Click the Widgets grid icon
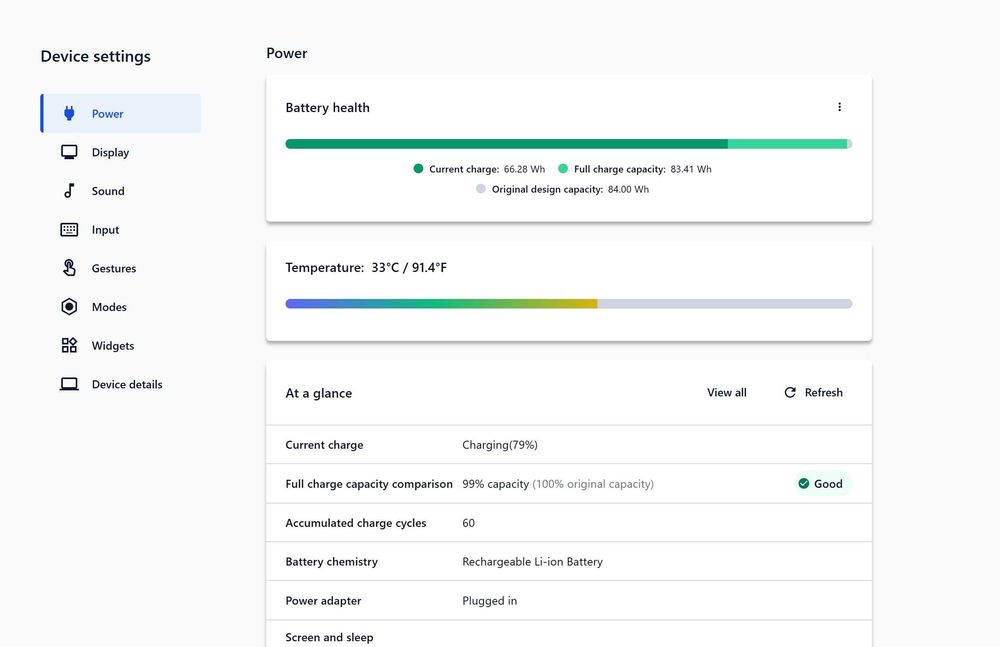Image resolution: width=1000 pixels, height=647 pixels. pos(69,346)
